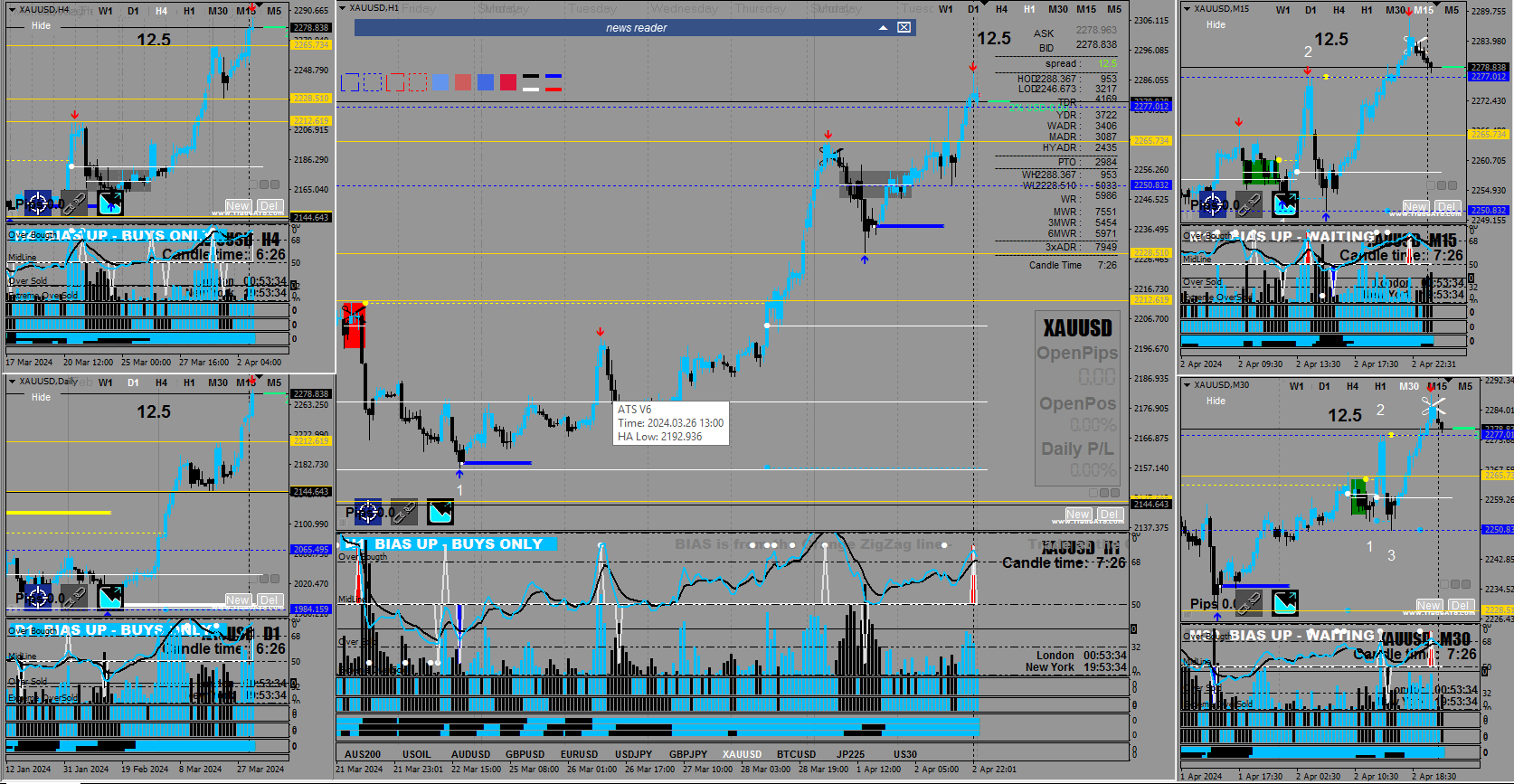Toggle Hide on the XAUUSD,M30 chart
This screenshot has height=784, width=1514.
tap(1216, 401)
